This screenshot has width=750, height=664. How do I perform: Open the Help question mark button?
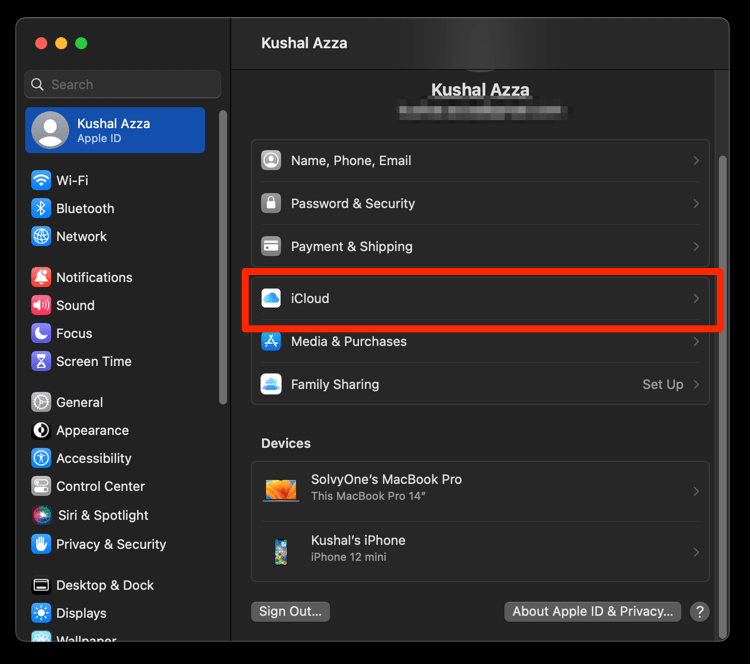click(699, 611)
